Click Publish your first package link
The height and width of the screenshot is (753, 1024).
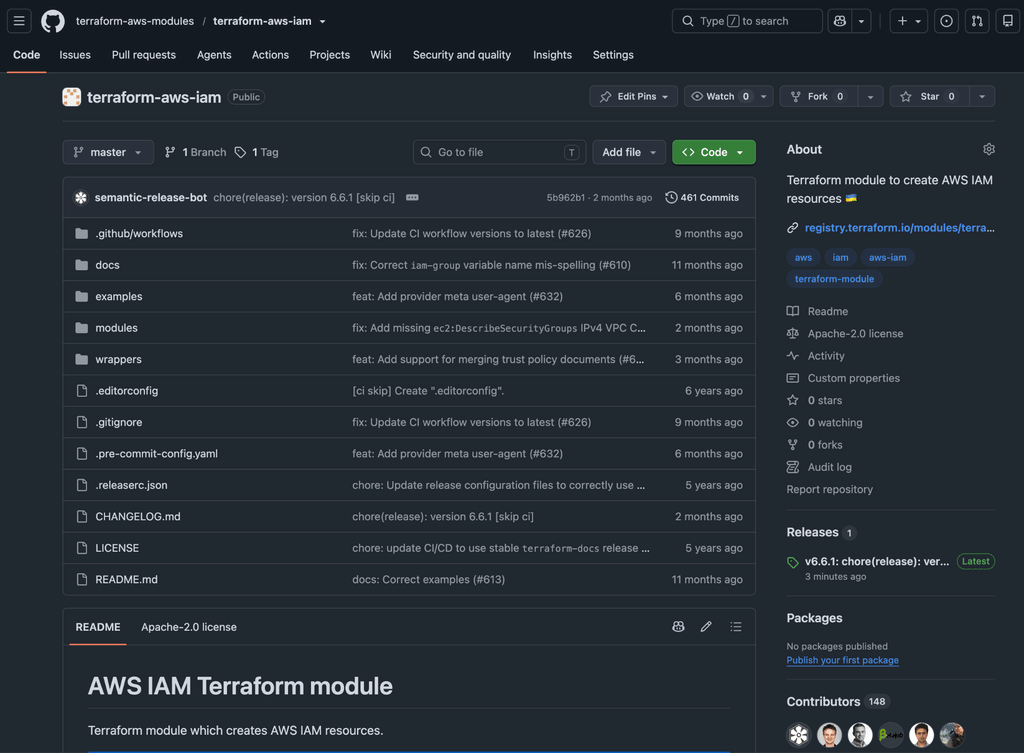click(x=842, y=660)
